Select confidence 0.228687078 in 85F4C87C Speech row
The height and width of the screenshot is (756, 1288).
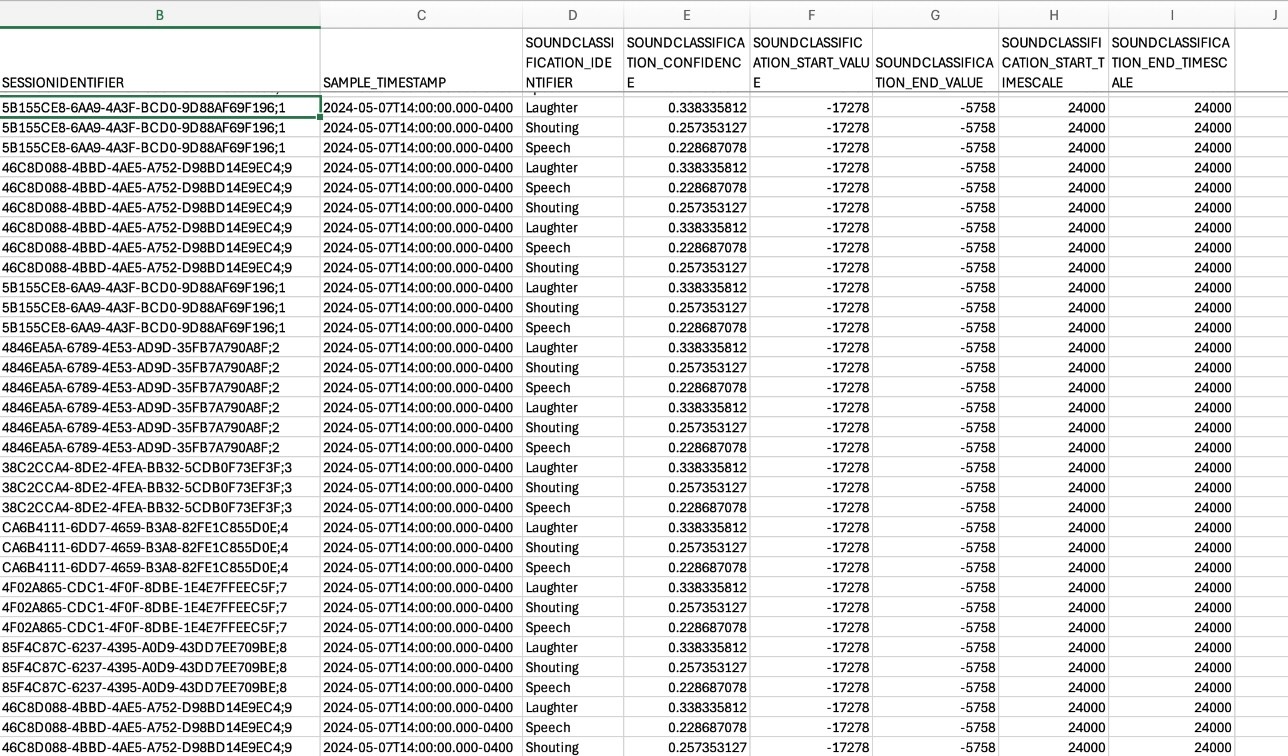coord(686,687)
